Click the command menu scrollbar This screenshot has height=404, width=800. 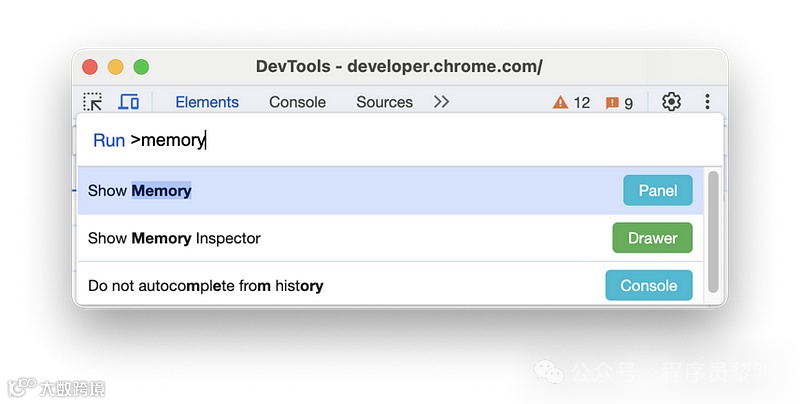713,232
